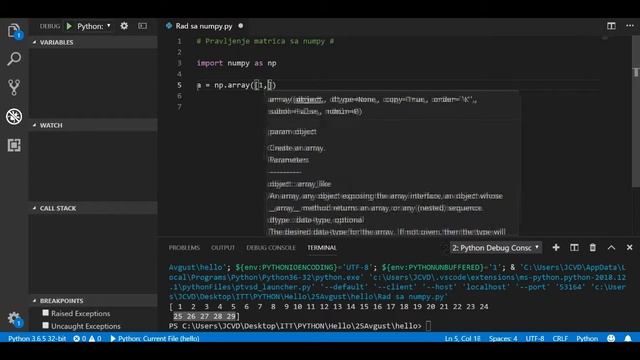Switch to the TERMINAL tab
This screenshot has height=360, width=640.
(x=322, y=248)
